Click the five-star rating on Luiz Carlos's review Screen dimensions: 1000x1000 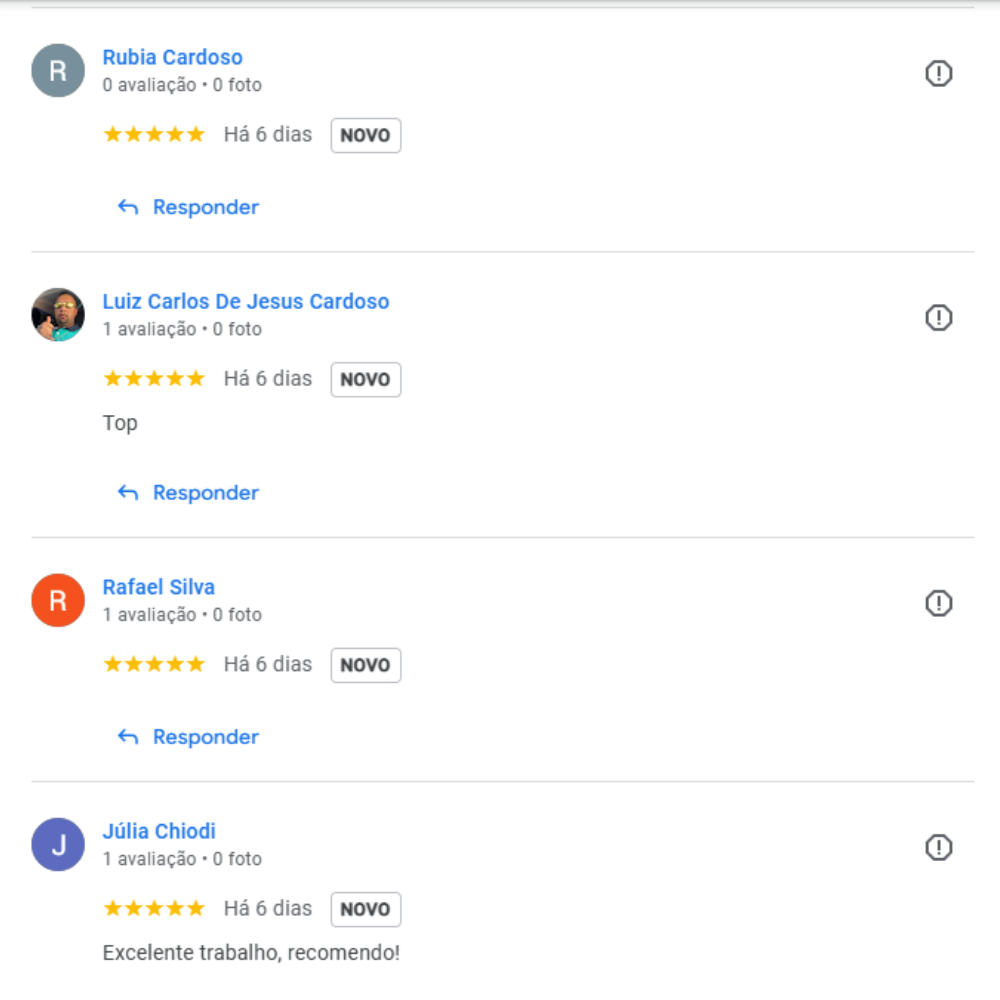[x=154, y=379]
